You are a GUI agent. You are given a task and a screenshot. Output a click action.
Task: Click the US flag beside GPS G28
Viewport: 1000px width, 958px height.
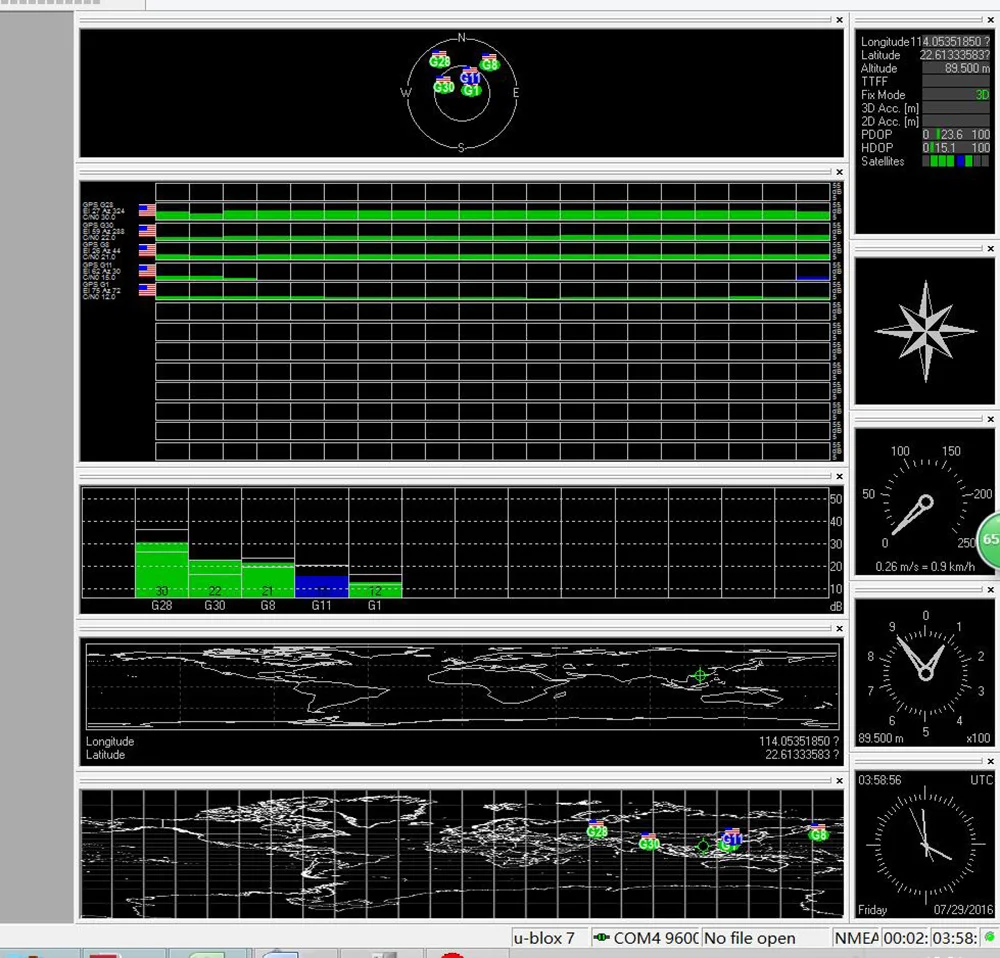[147, 210]
